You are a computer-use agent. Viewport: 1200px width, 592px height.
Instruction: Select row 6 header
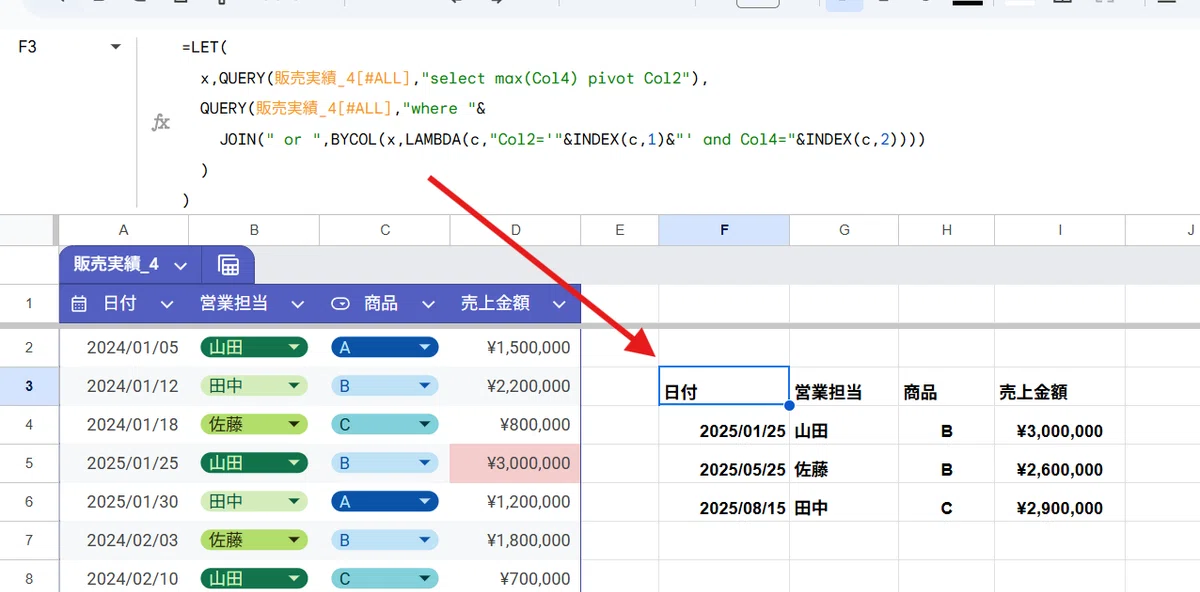[x=29, y=502]
